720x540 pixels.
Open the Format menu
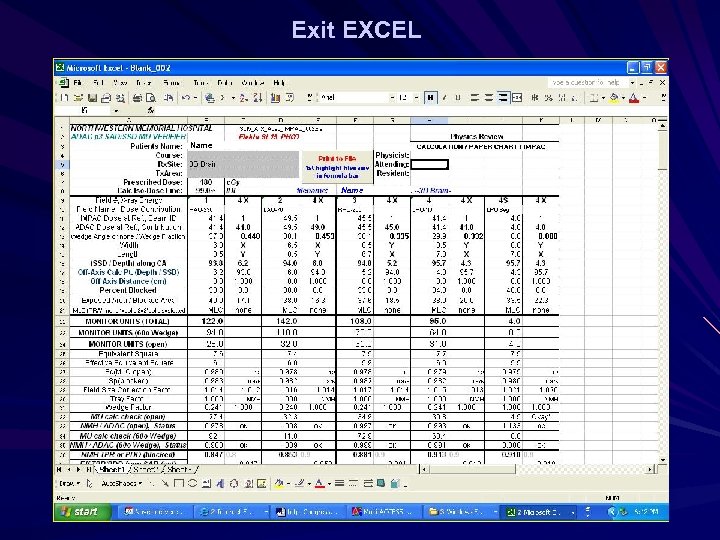(171, 83)
